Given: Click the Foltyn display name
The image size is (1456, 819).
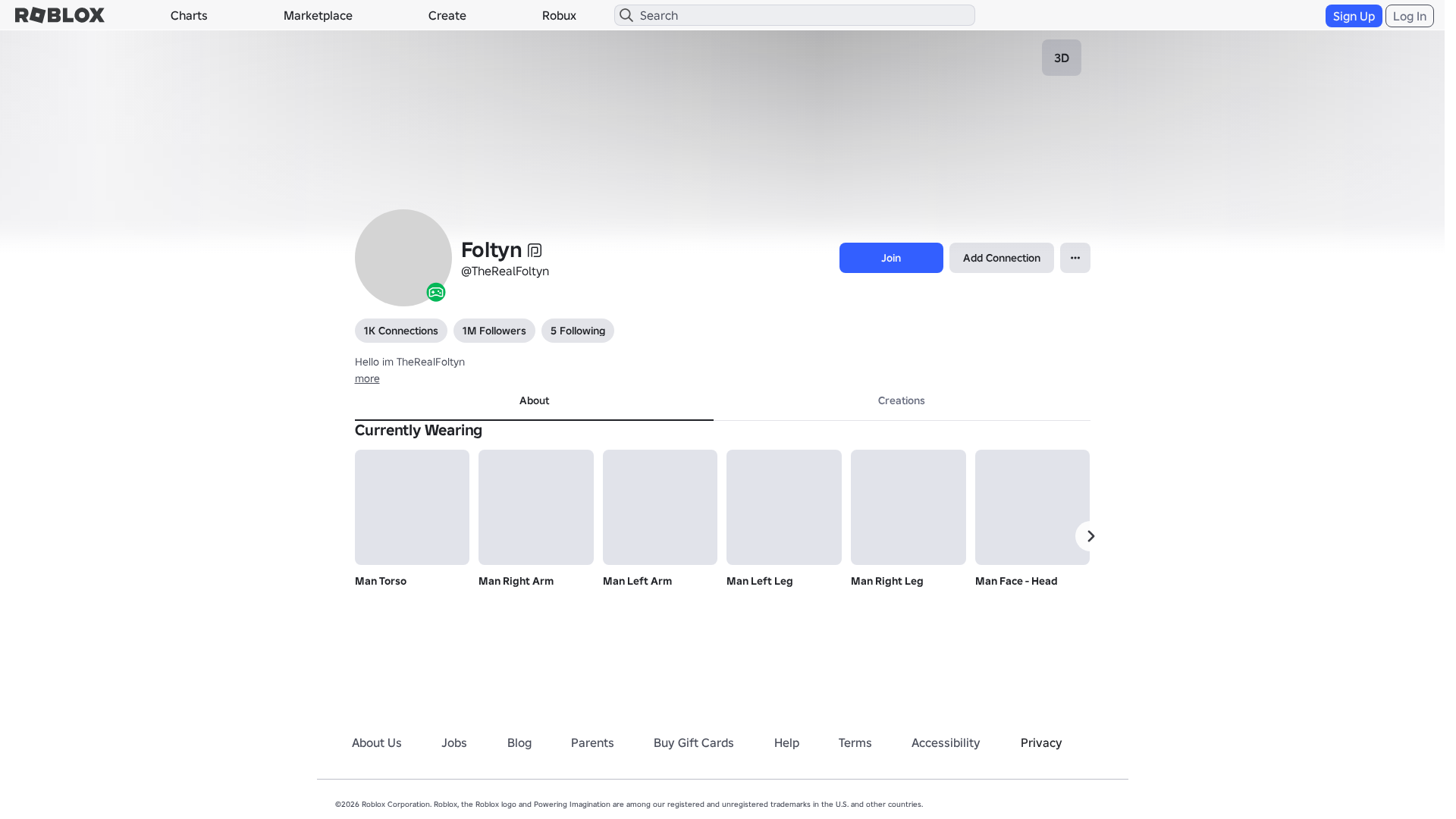Looking at the screenshot, I should [491, 249].
